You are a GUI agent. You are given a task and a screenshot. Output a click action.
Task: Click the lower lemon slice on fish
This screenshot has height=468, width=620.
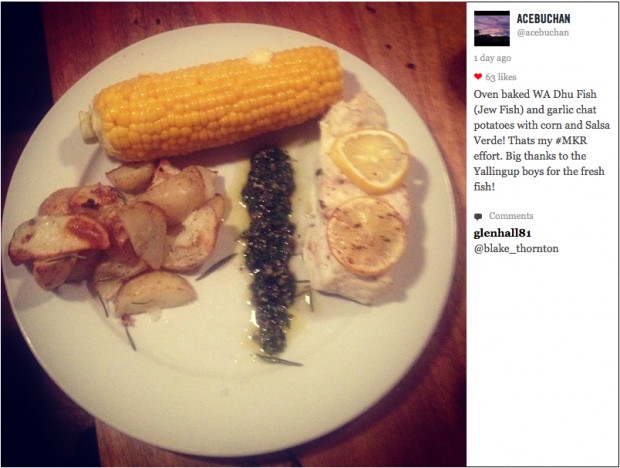coord(367,236)
